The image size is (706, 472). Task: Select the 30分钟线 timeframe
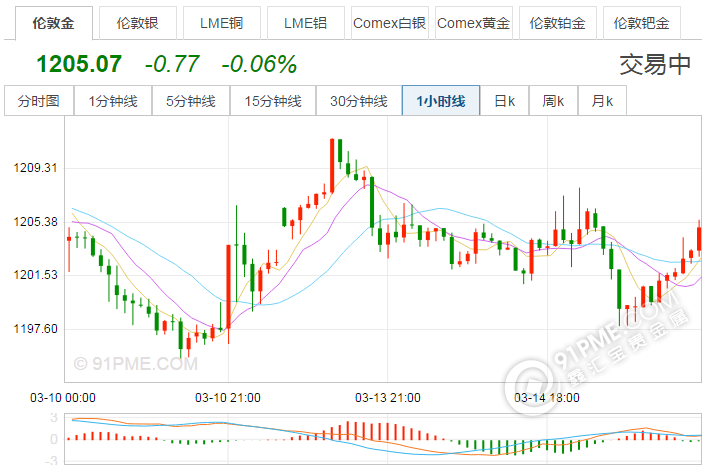[359, 101]
